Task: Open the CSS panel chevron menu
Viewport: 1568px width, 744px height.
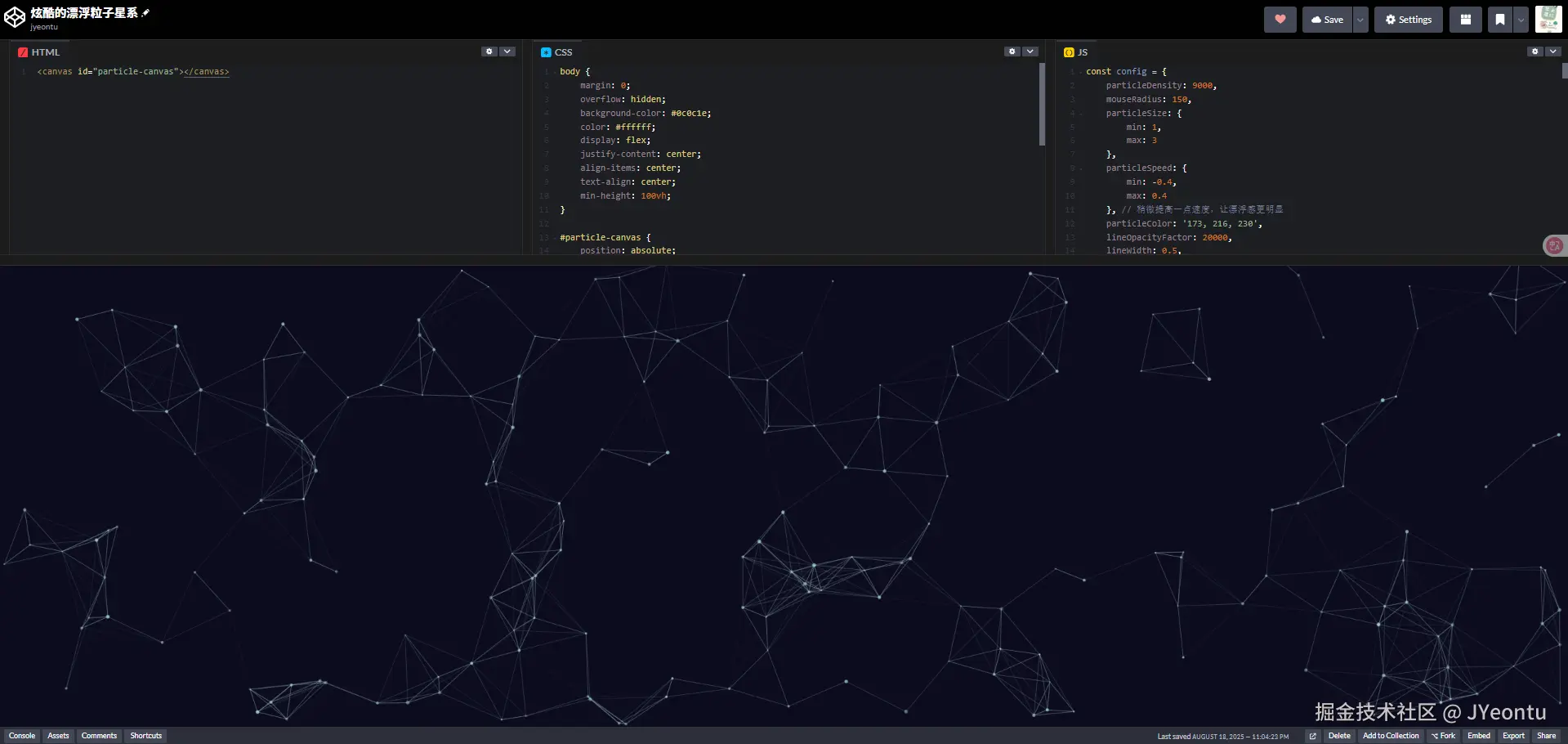Action: tap(1030, 52)
